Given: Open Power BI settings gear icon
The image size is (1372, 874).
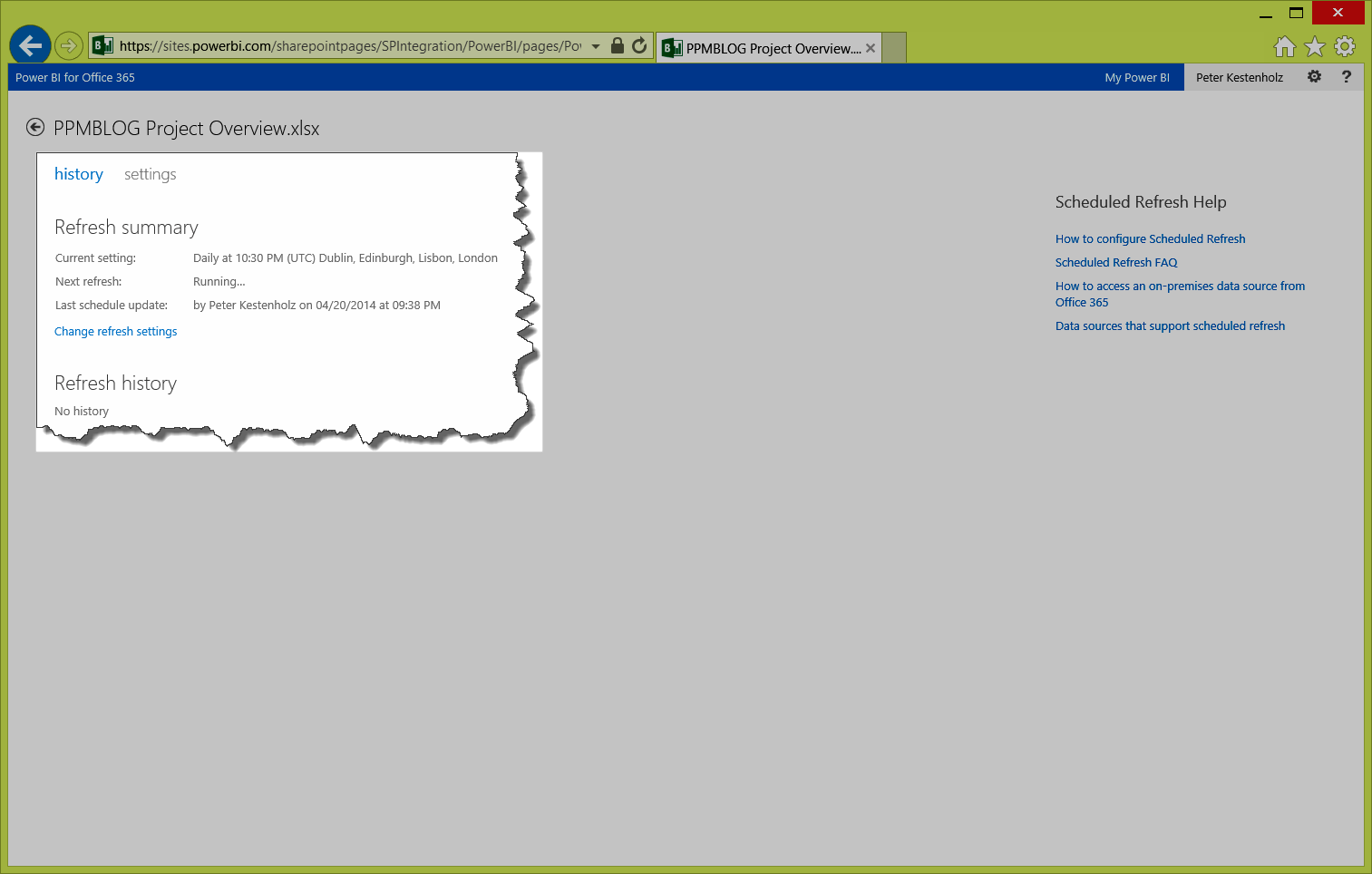Looking at the screenshot, I should tap(1314, 77).
